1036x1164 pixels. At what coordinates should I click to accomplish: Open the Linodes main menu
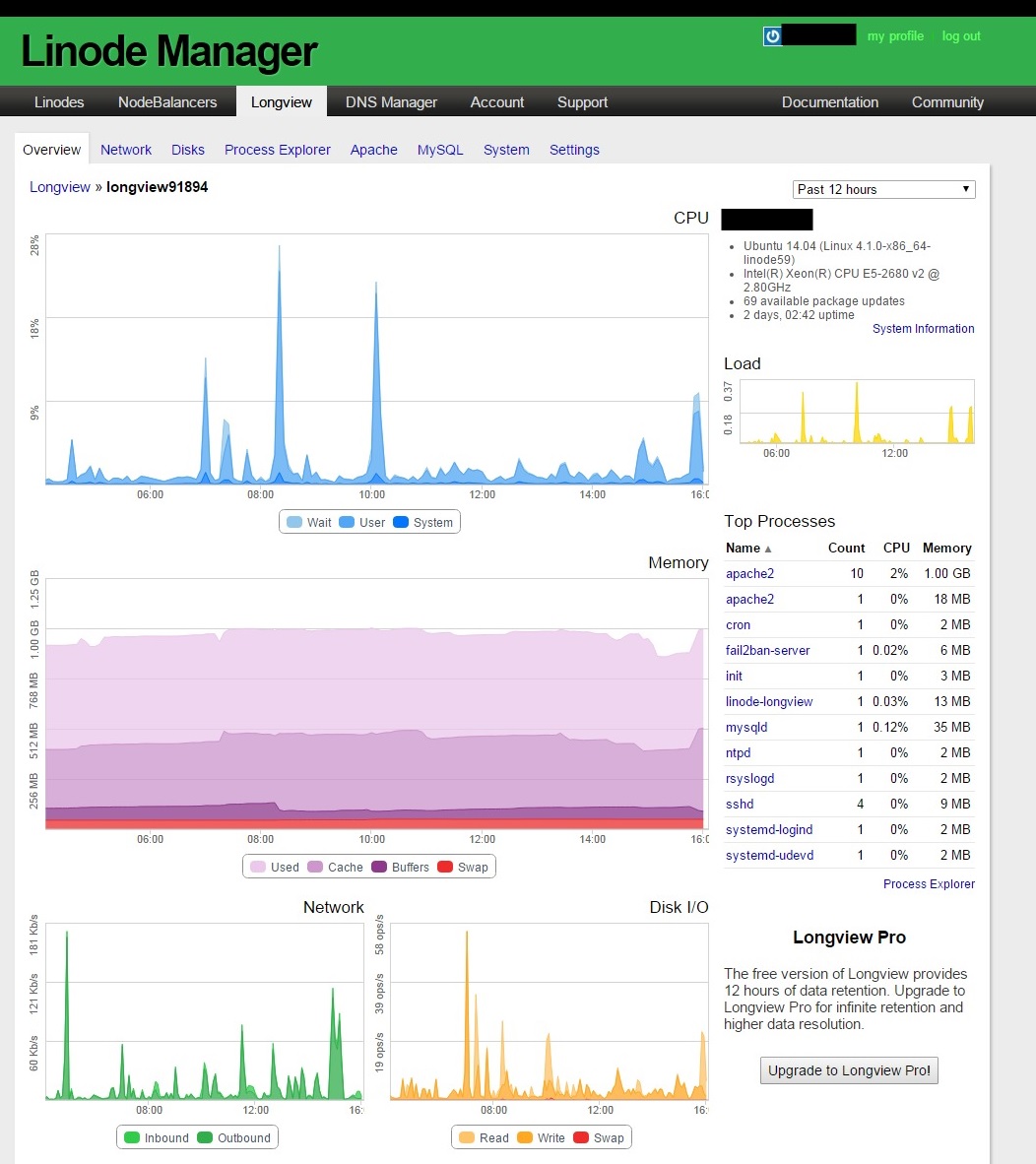[x=59, y=101]
